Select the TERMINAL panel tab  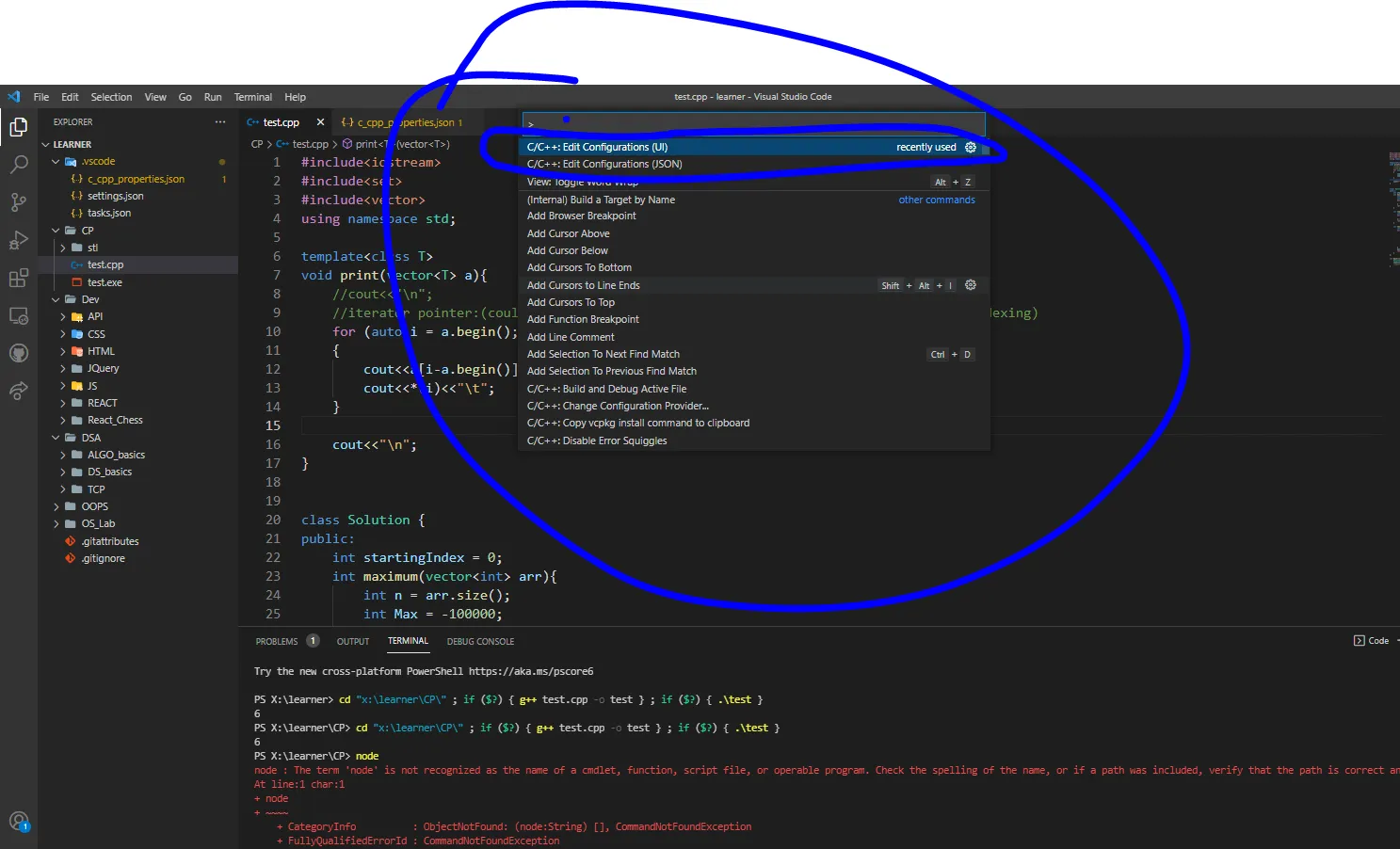[x=408, y=641]
